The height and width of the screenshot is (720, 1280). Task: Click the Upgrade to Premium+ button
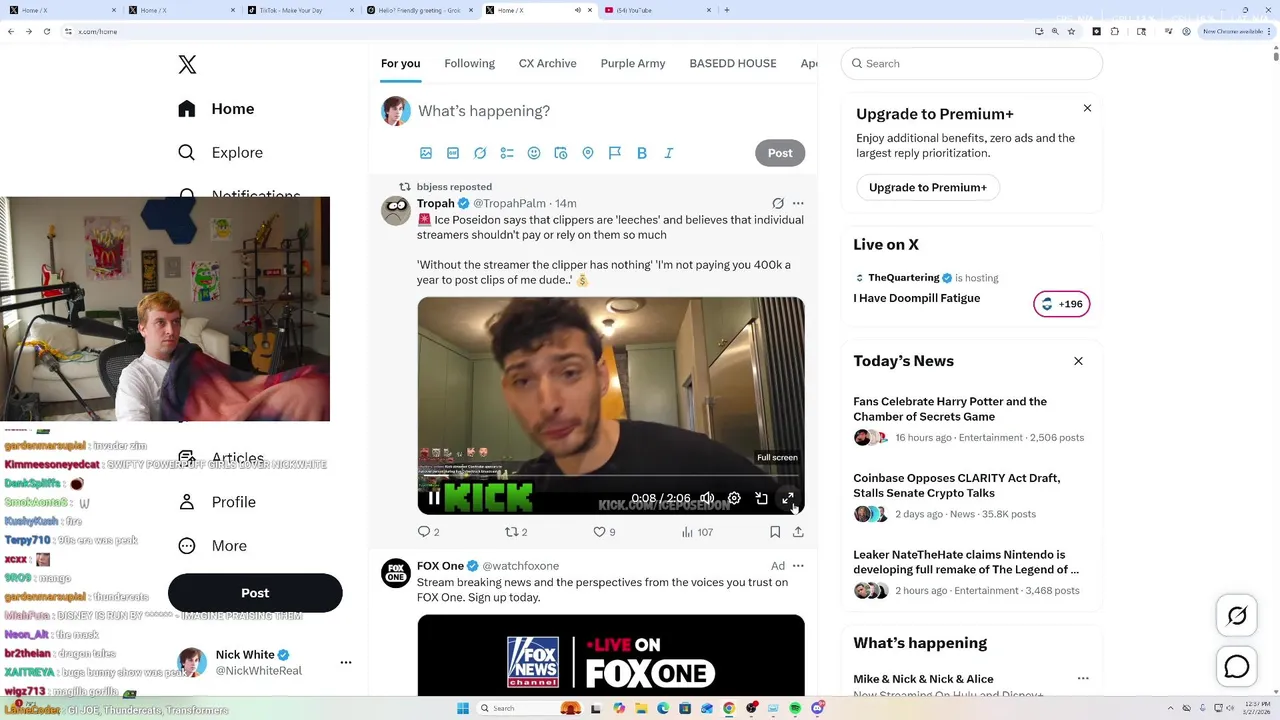(x=928, y=187)
